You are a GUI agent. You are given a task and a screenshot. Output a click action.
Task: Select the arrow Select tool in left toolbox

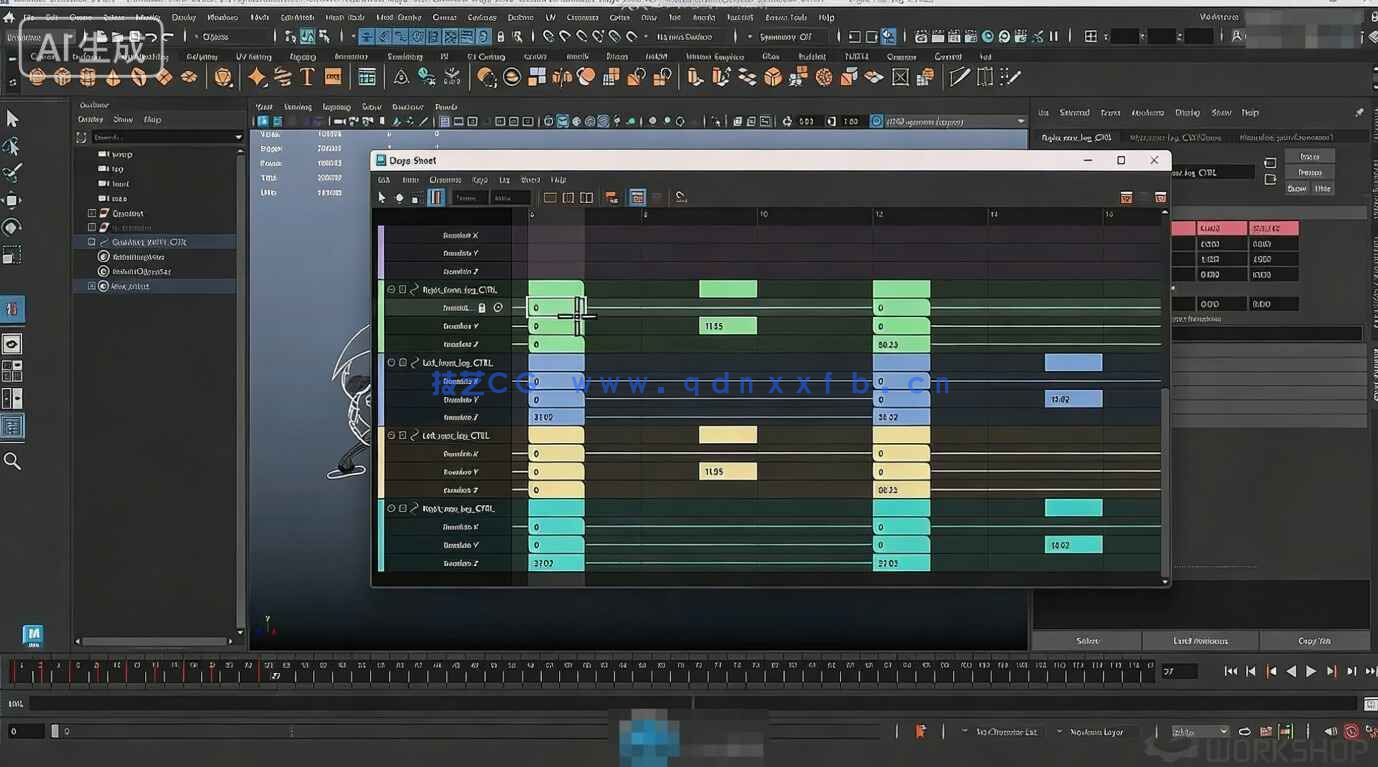[x=12, y=119]
